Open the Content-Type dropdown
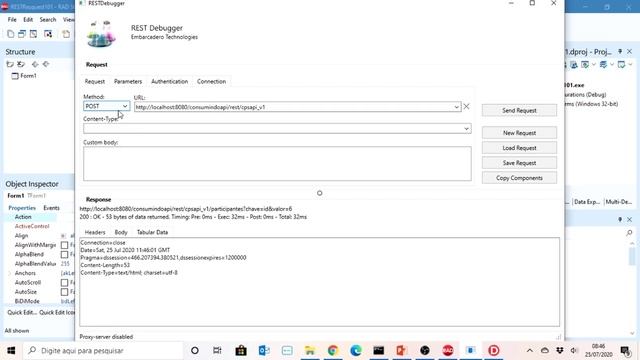Viewport: 640px width, 360px height. point(277,129)
